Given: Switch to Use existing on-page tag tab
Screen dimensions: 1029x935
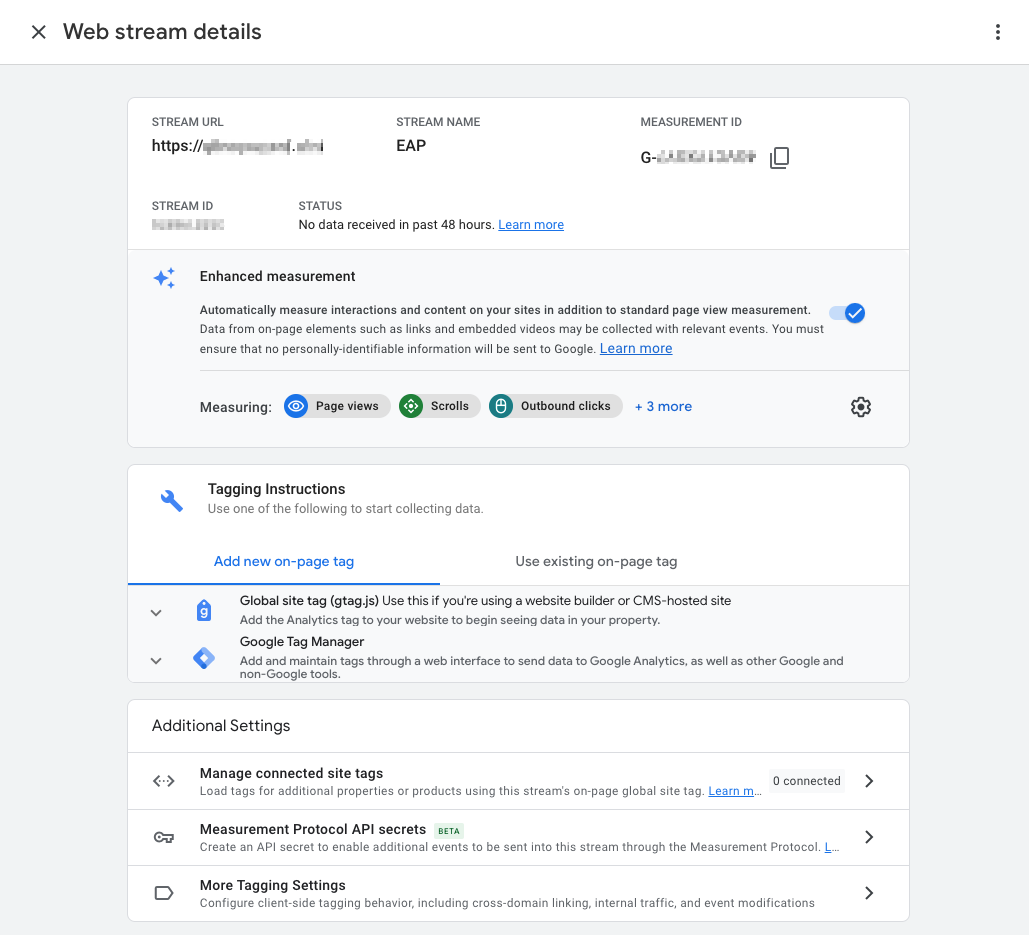Looking at the screenshot, I should [x=596, y=561].
